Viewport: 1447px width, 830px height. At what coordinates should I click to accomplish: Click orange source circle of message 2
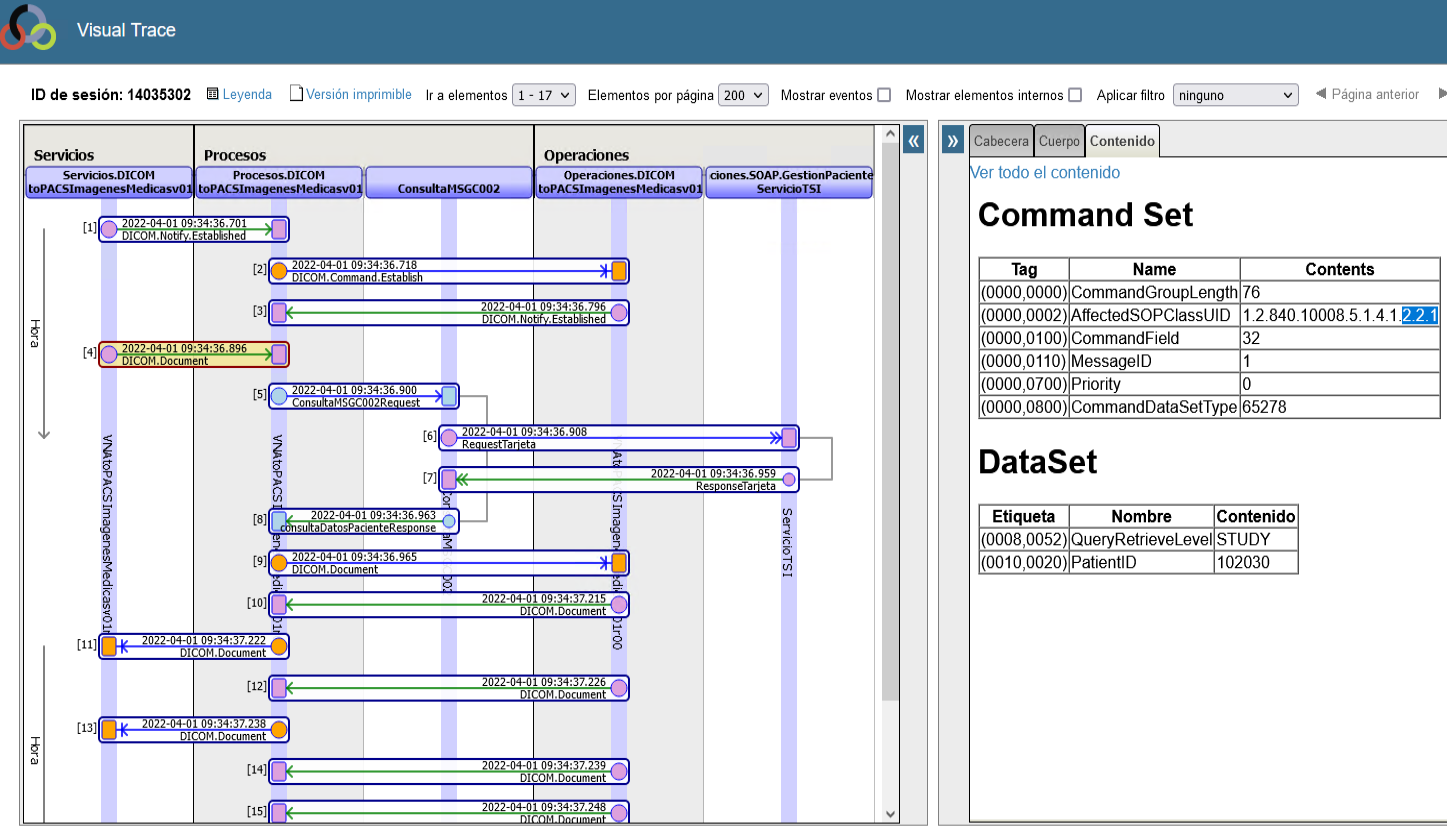click(279, 271)
